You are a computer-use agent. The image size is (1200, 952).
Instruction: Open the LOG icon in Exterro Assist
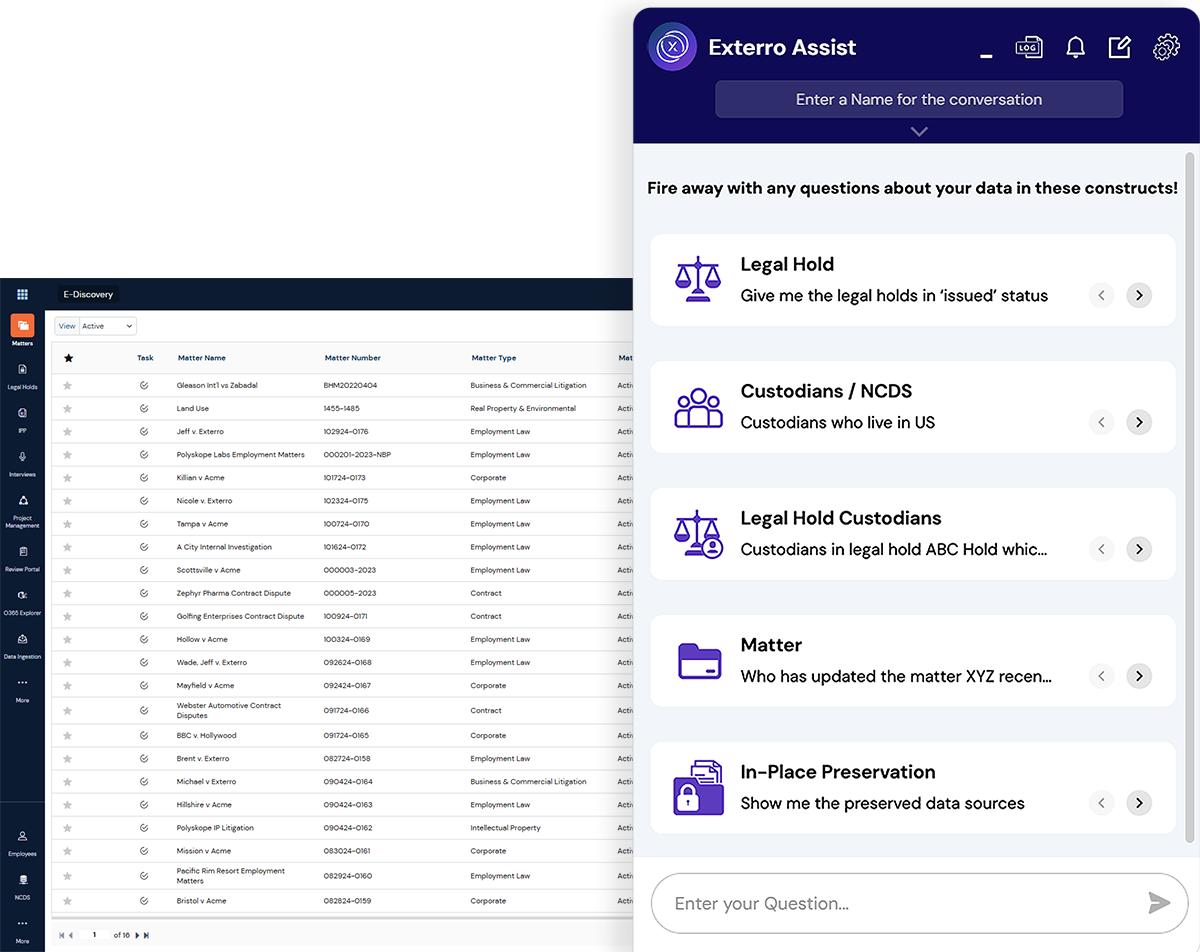pyautogui.click(x=1029, y=47)
